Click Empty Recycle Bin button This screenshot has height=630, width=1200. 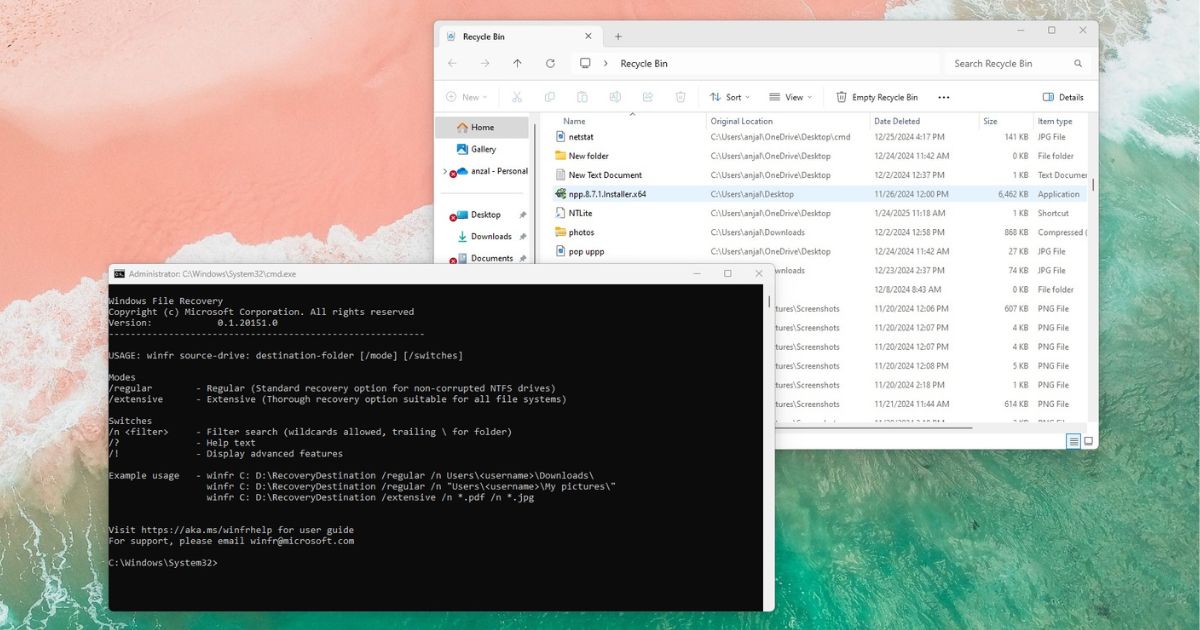click(876, 97)
